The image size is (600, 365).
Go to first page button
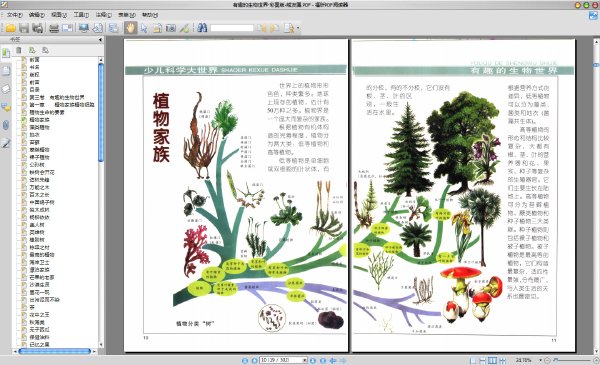[245, 360]
